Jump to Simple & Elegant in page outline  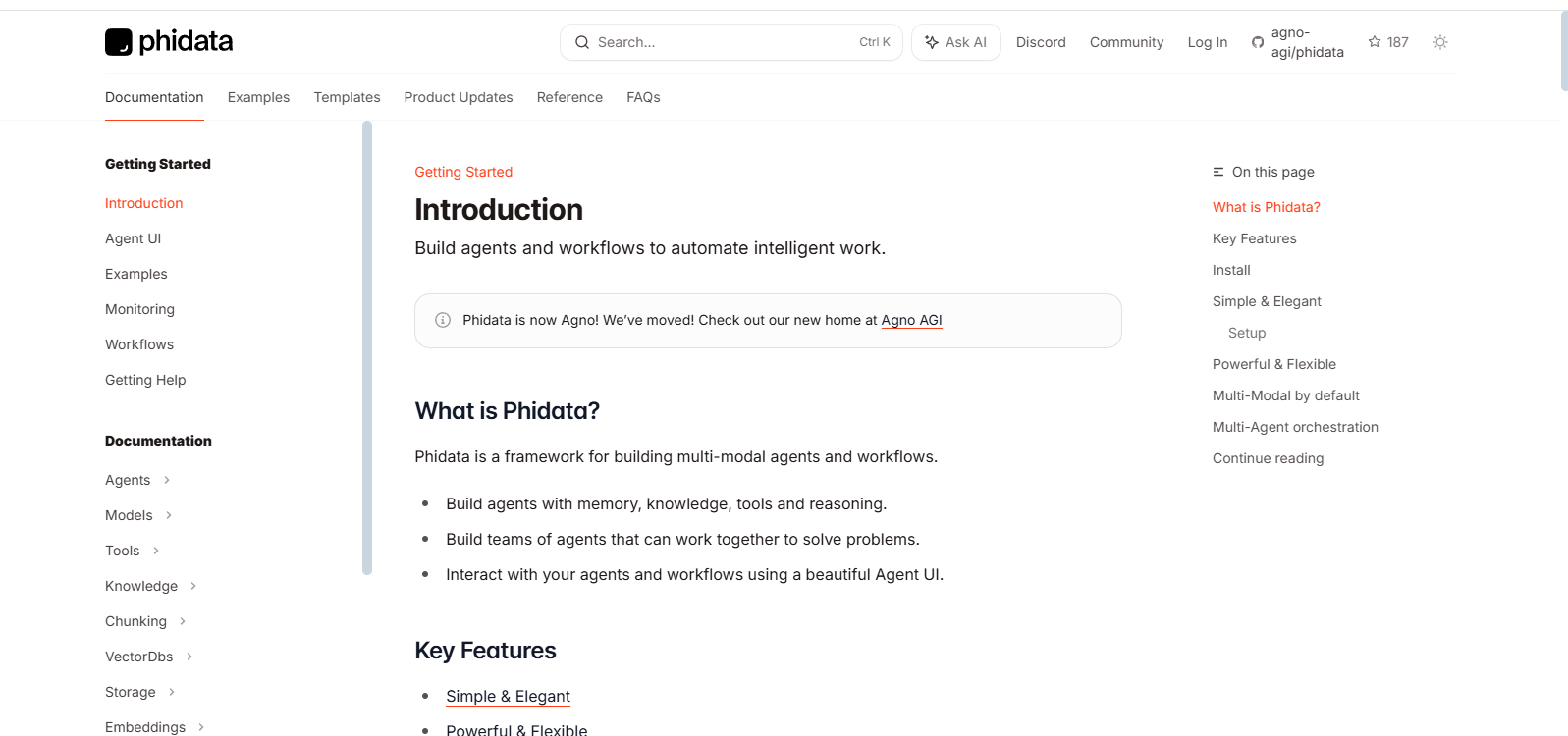click(x=1267, y=301)
